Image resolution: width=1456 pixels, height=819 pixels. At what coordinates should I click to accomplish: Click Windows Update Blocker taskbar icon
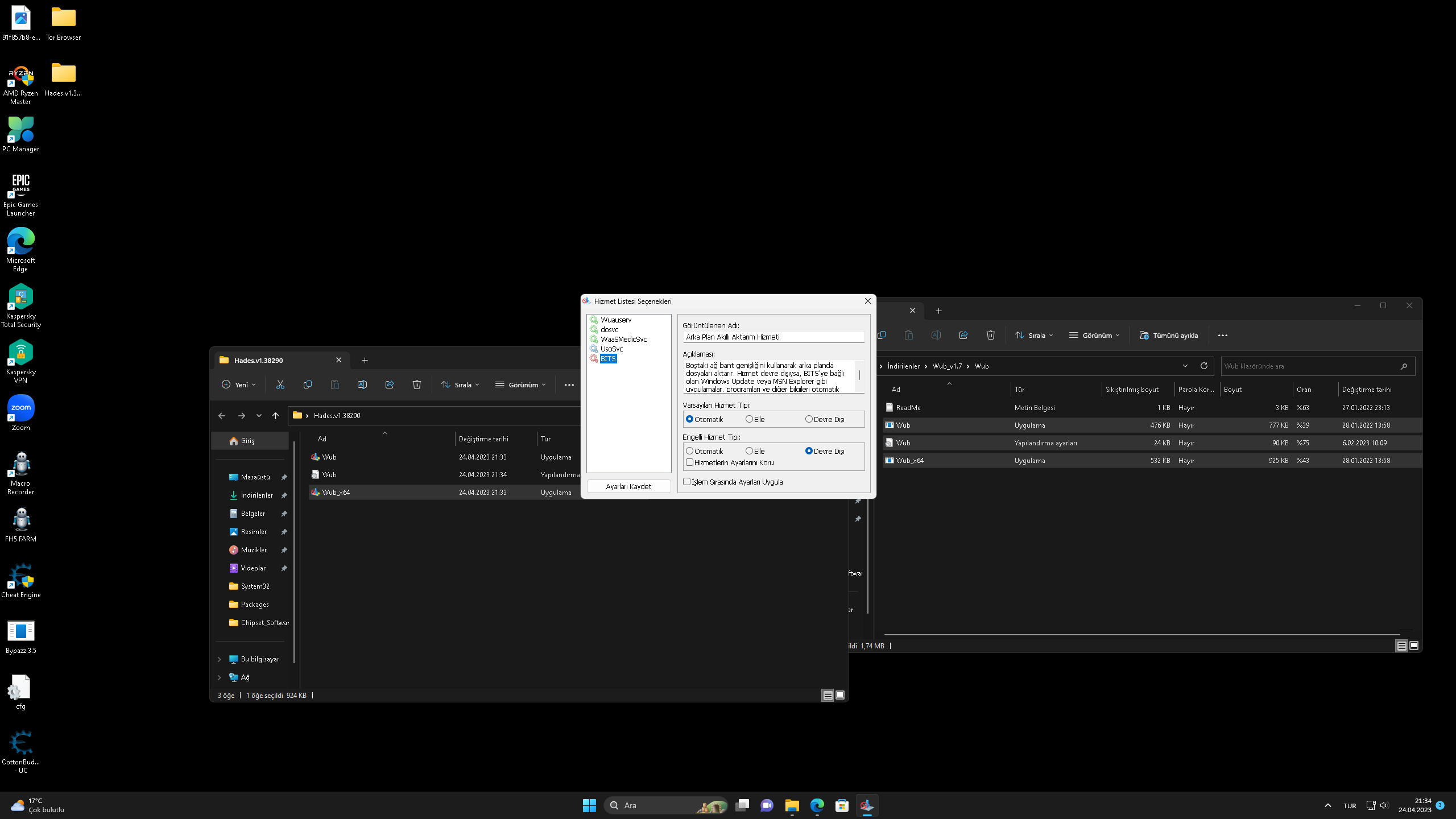point(867,805)
